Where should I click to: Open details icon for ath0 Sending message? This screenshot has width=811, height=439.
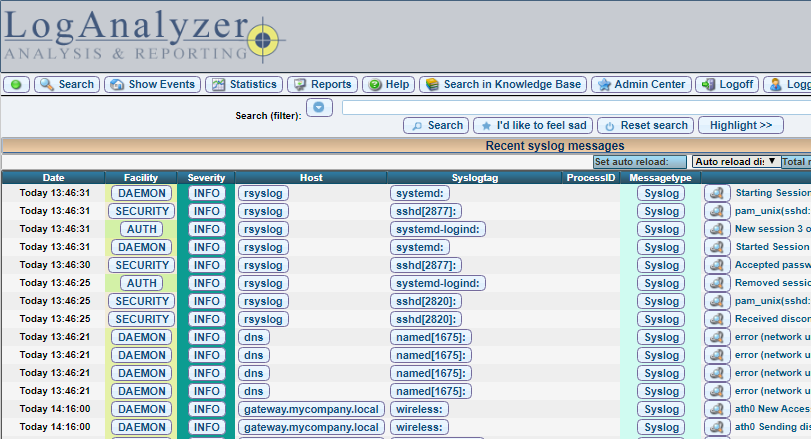coord(717,427)
